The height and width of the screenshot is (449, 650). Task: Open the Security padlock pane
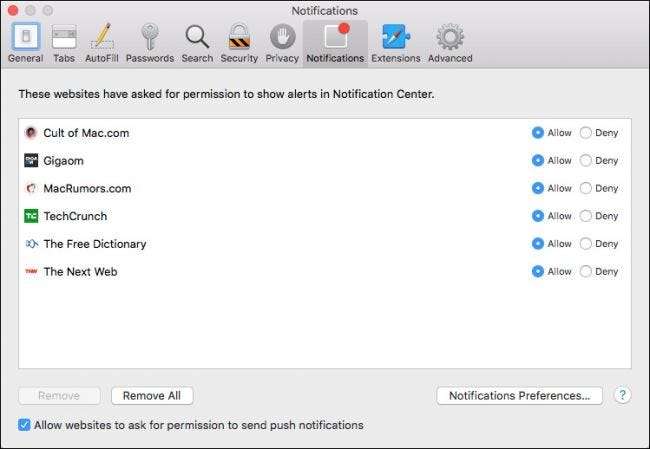(x=239, y=42)
